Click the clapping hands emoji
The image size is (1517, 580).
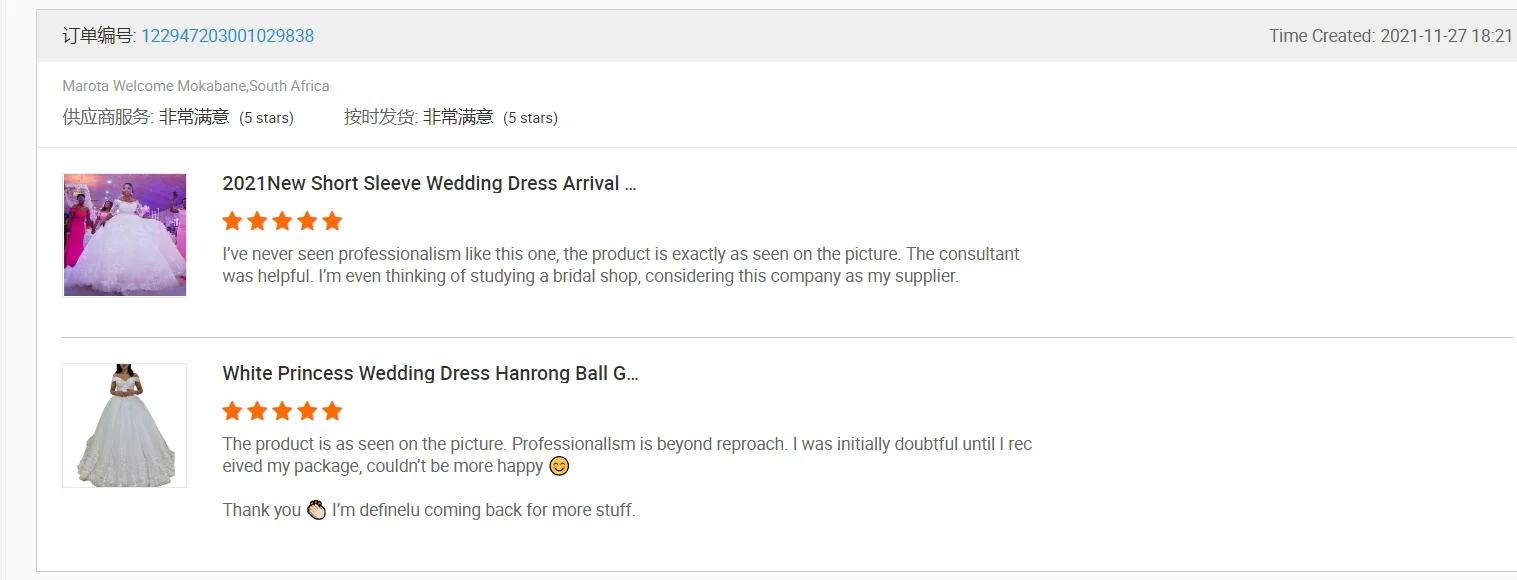(x=316, y=510)
